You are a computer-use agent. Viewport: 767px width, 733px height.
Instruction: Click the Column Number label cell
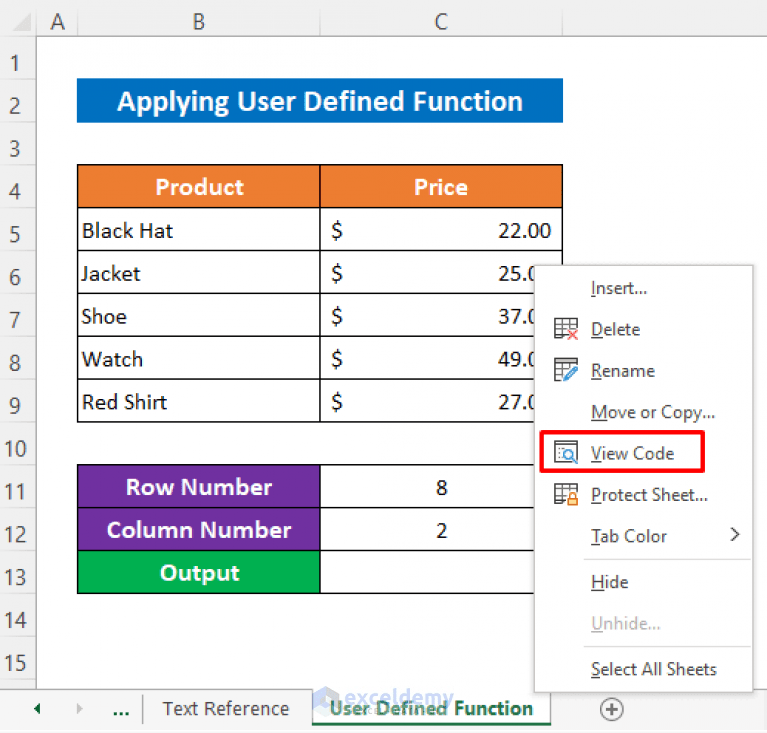[199, 529]
